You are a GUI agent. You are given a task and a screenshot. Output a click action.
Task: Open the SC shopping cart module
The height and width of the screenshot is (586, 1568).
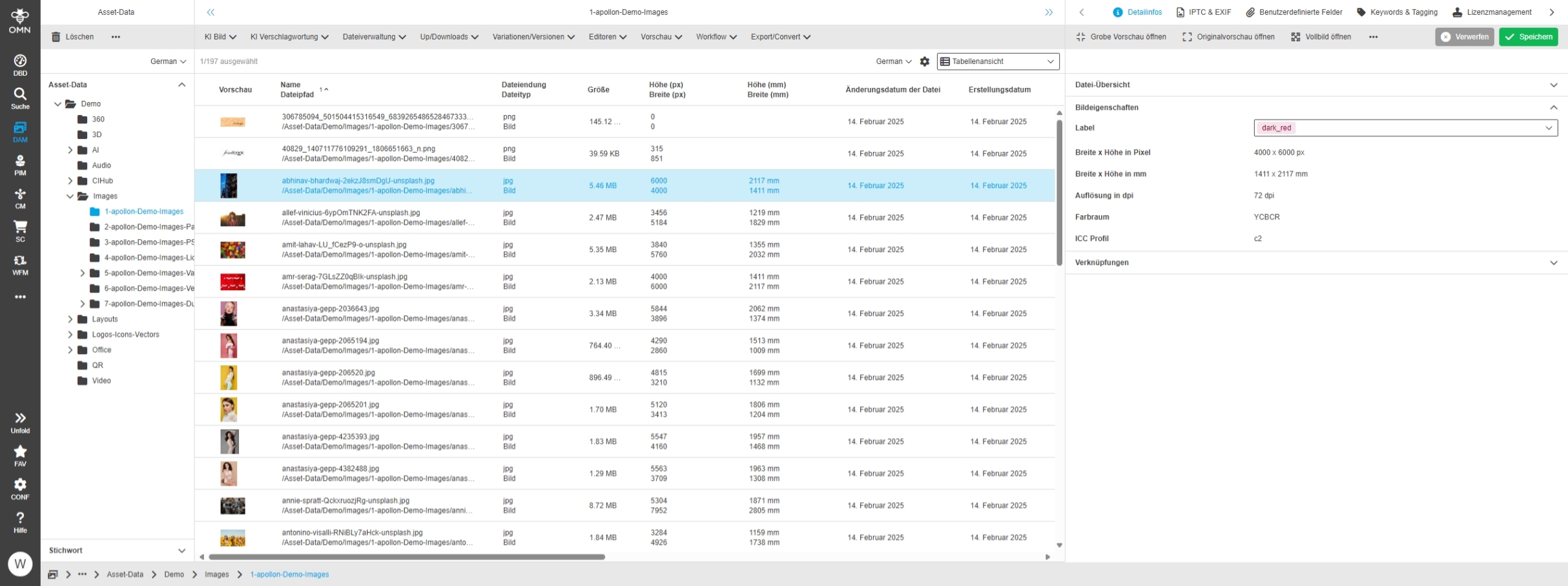20,231
